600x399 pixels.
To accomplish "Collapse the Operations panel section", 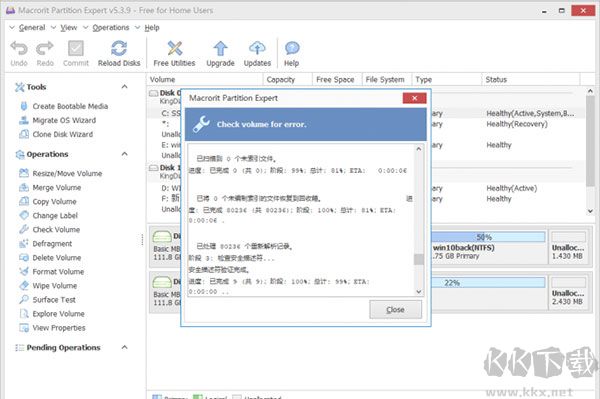I will (124, 154).
